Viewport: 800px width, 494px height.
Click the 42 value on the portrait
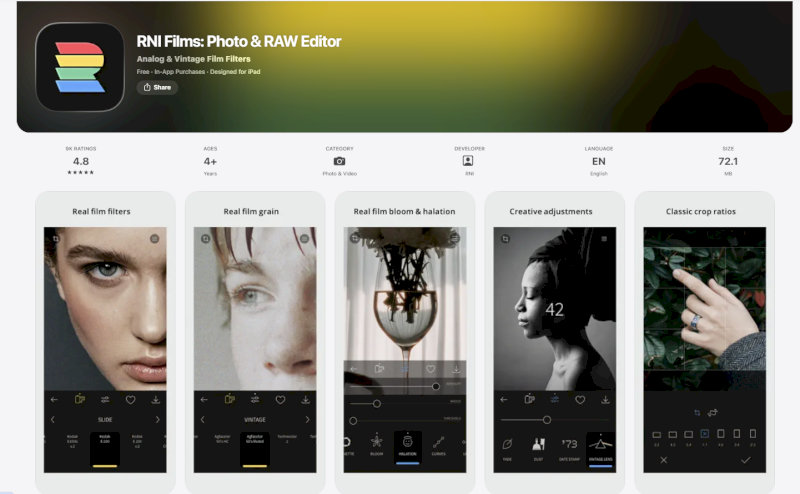click(x=555, y=309)
